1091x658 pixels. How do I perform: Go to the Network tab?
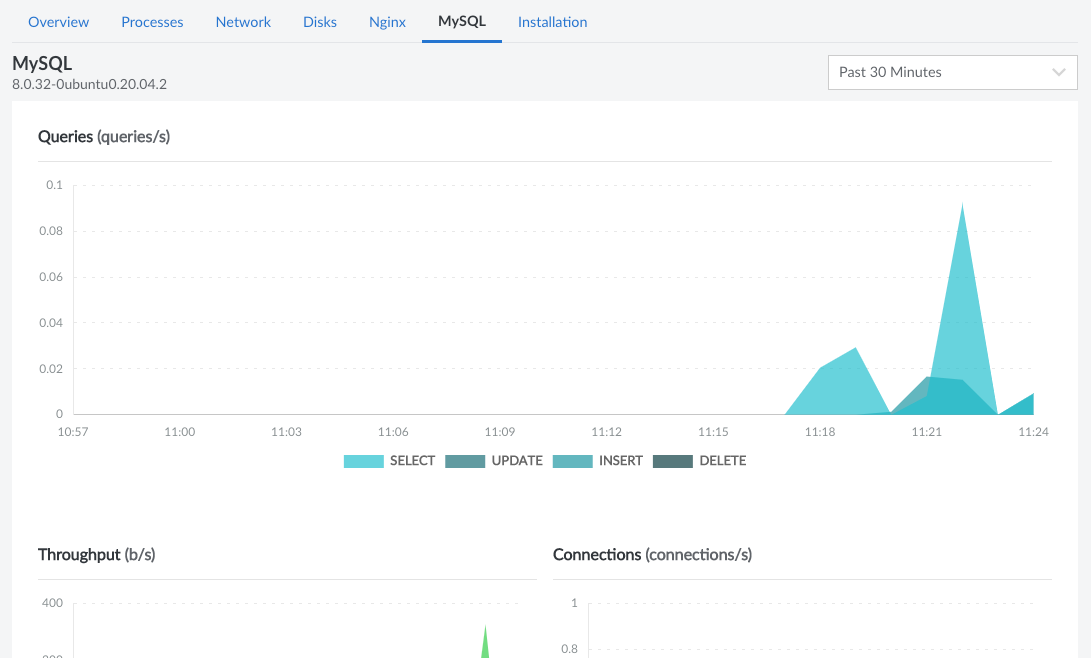point(243,21)
